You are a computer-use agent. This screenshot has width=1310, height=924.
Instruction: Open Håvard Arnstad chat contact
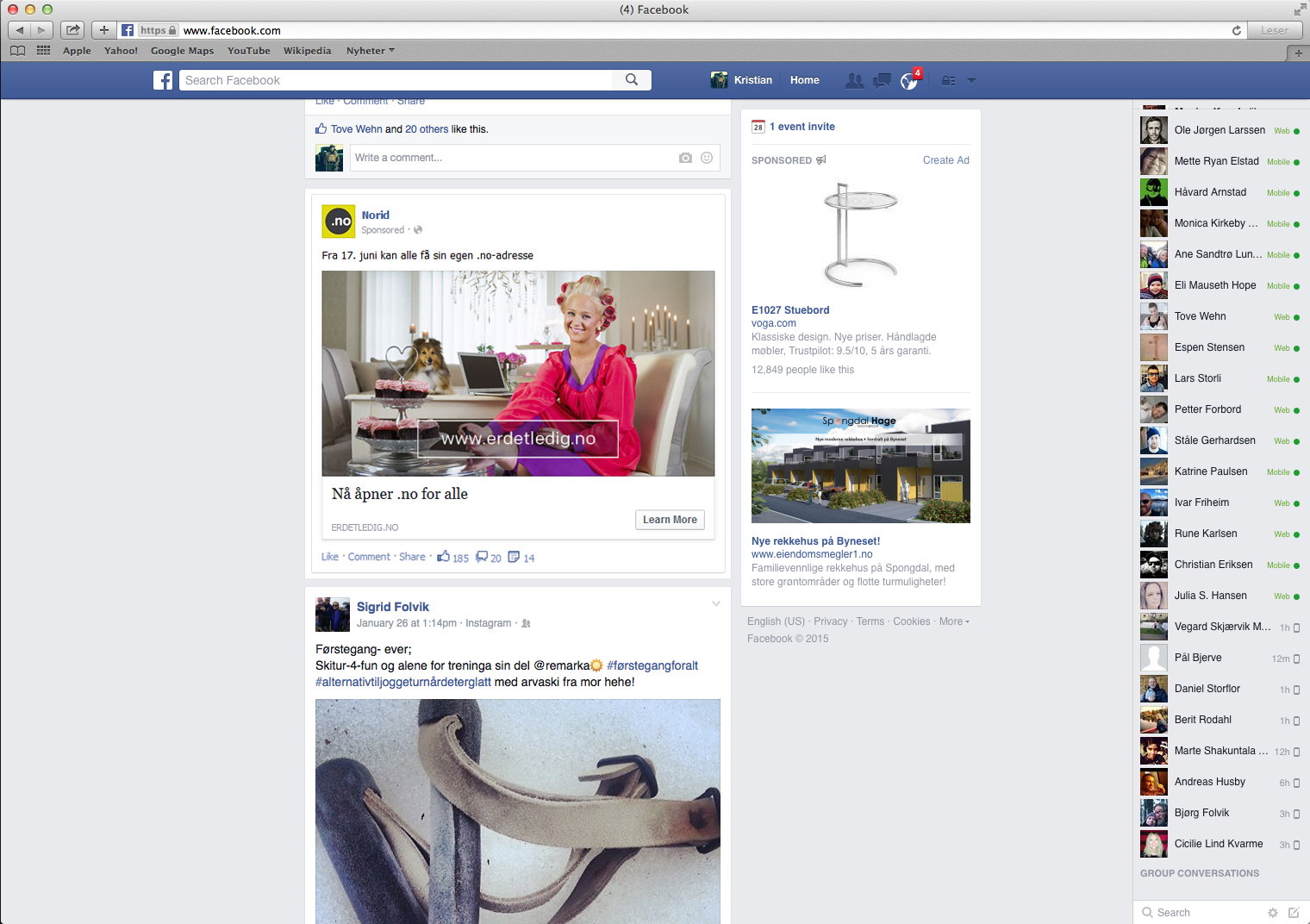(1220, 192)
